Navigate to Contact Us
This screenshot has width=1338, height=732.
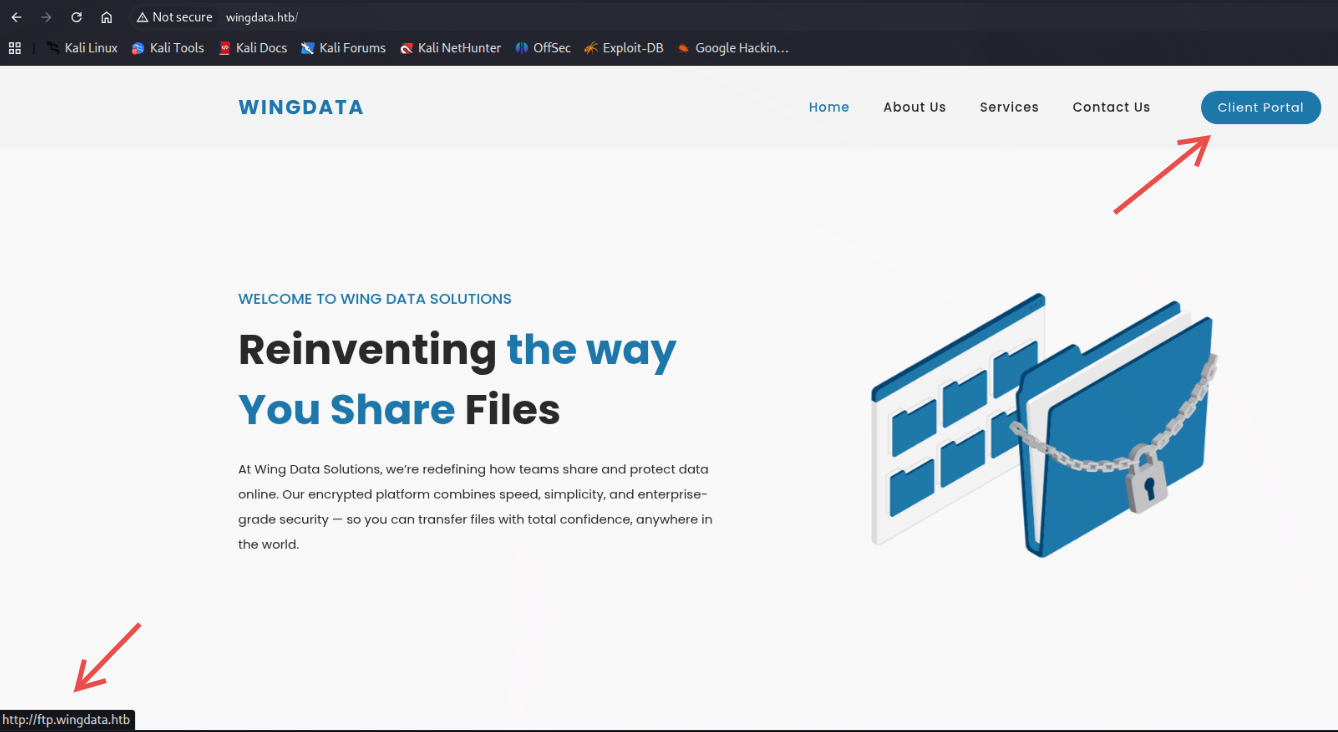point(1111,107)
